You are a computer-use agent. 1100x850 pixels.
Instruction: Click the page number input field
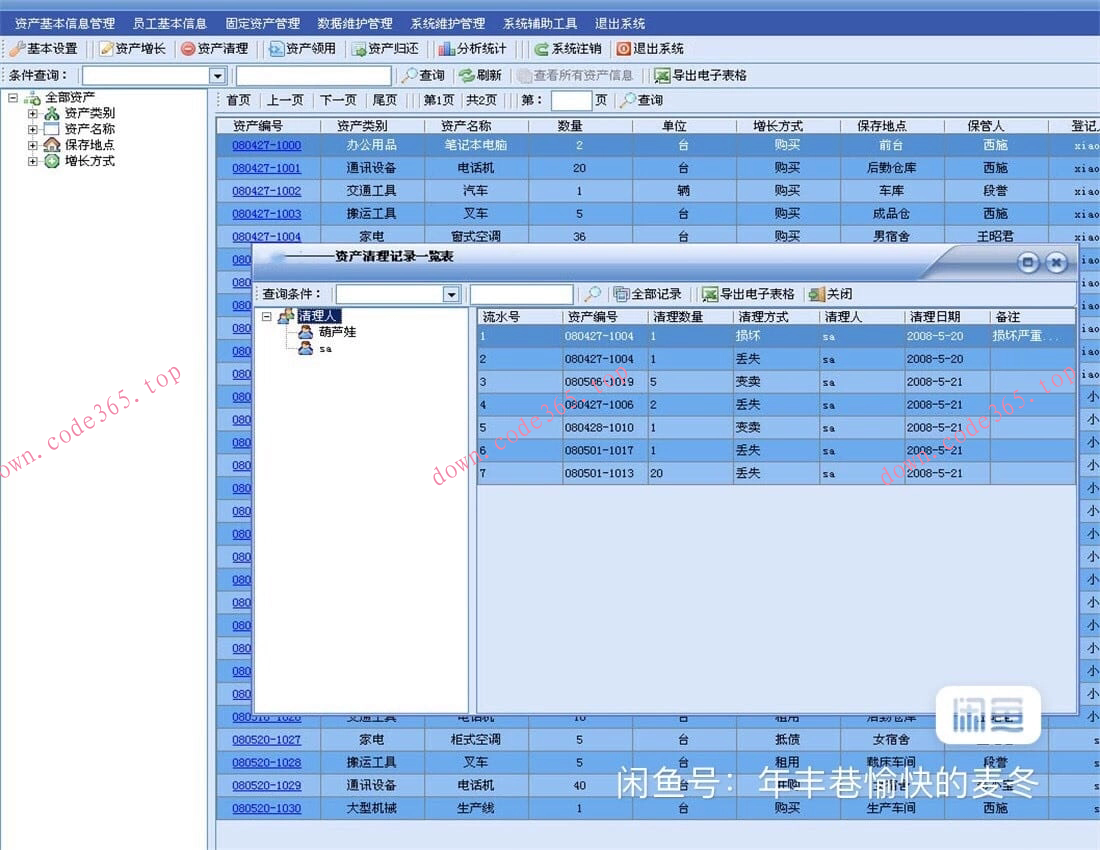[571, 100]
